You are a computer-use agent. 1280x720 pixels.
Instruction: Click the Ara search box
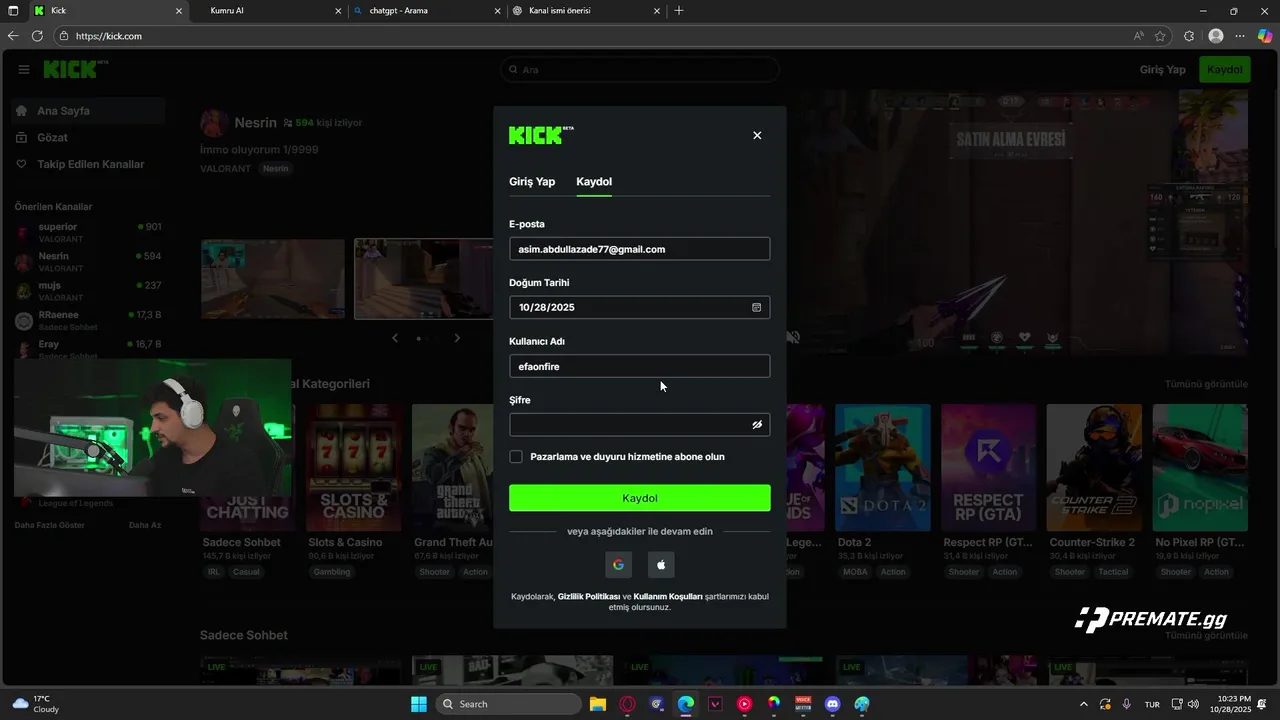640,70
